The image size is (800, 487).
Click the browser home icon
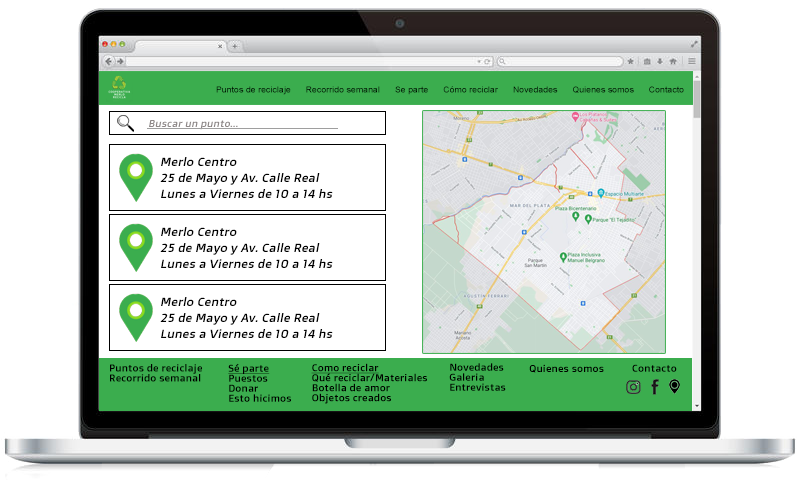[673, 61]
